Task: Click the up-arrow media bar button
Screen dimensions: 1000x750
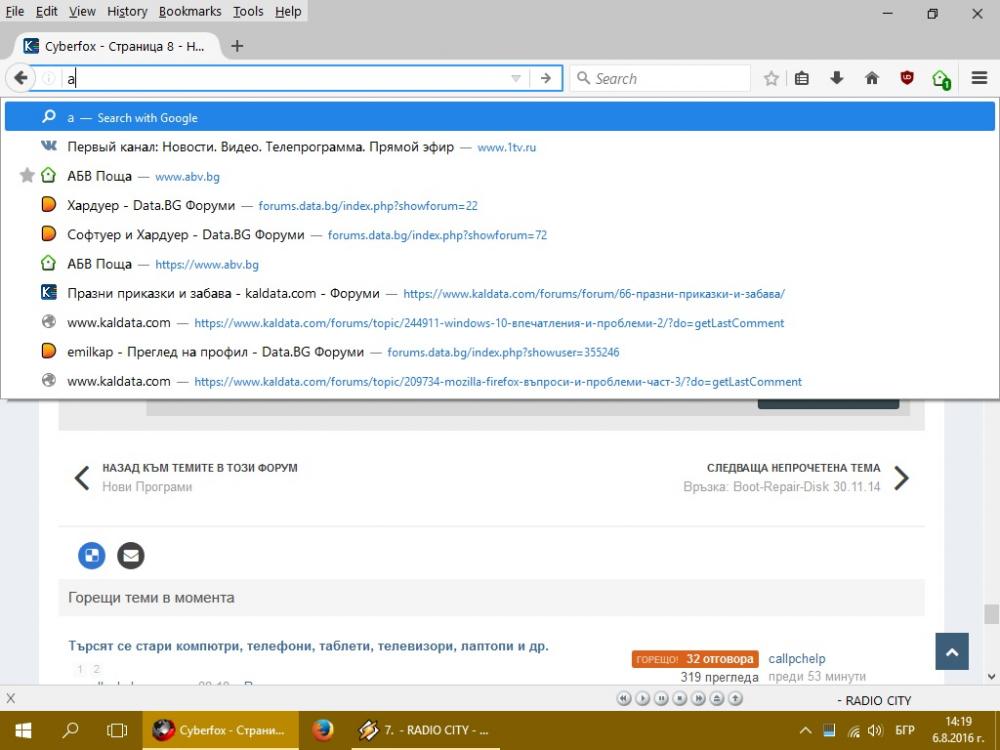Action: [735, 698]
